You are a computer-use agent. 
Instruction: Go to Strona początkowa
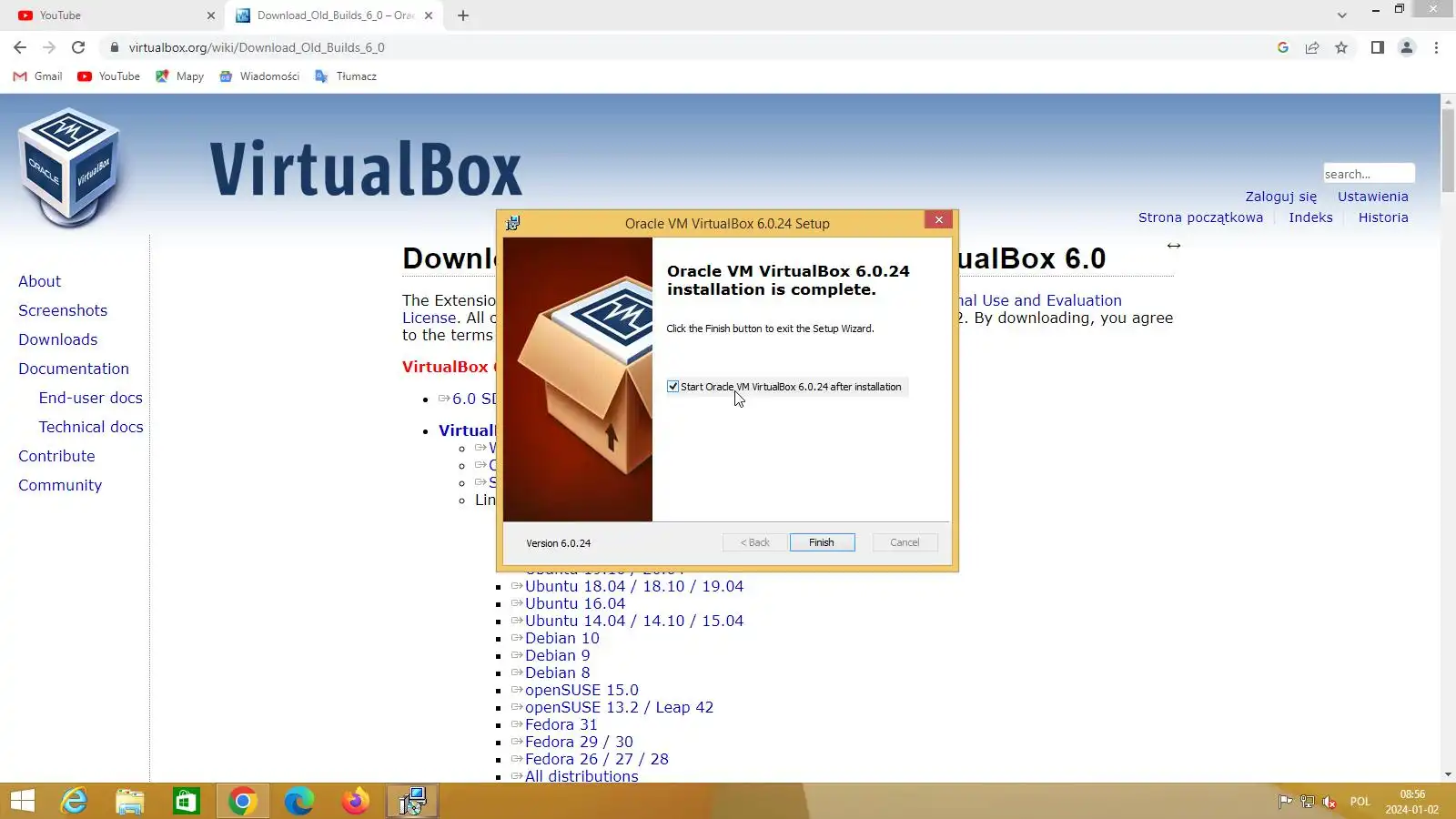pyautogui.click(x=1200, y=217)
